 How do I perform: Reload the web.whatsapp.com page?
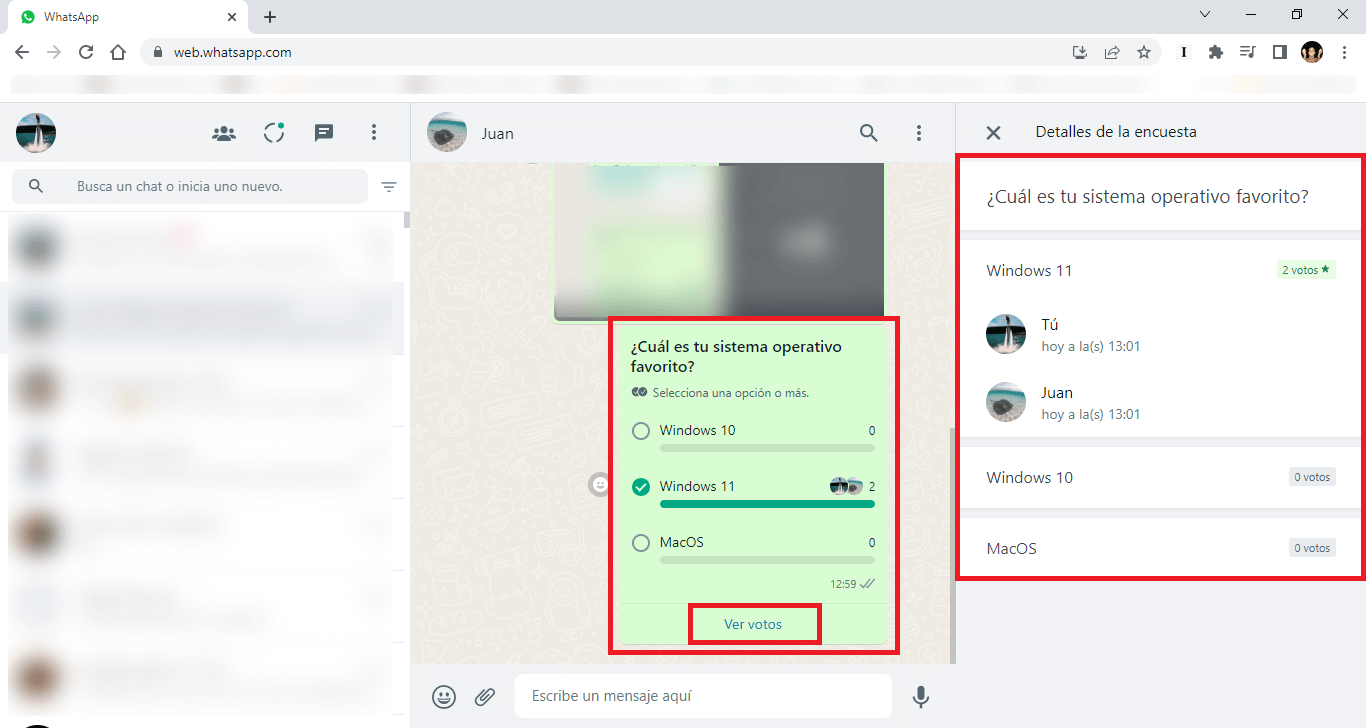(x=86, y=53)
